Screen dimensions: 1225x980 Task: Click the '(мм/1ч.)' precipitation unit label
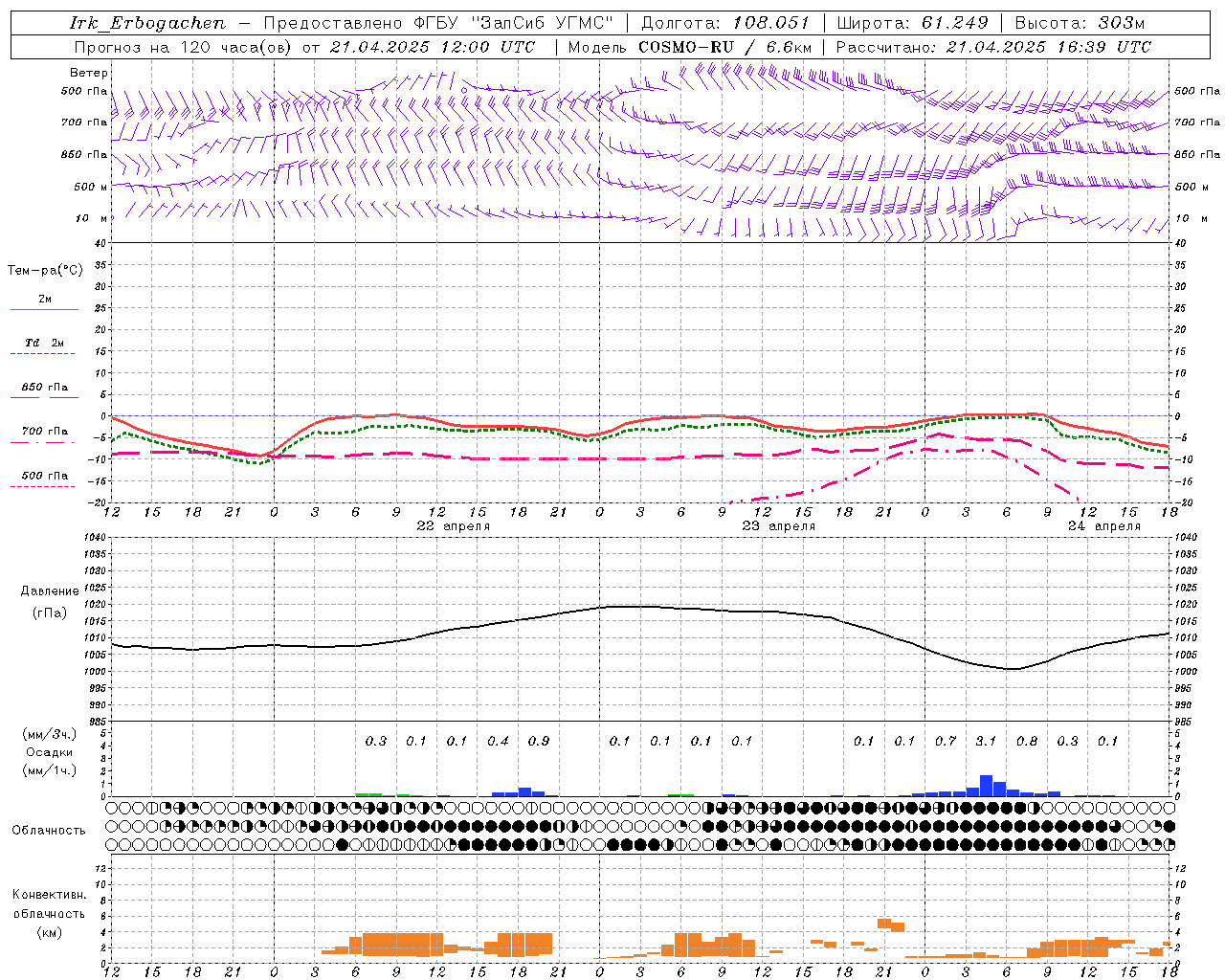point(50,770)
